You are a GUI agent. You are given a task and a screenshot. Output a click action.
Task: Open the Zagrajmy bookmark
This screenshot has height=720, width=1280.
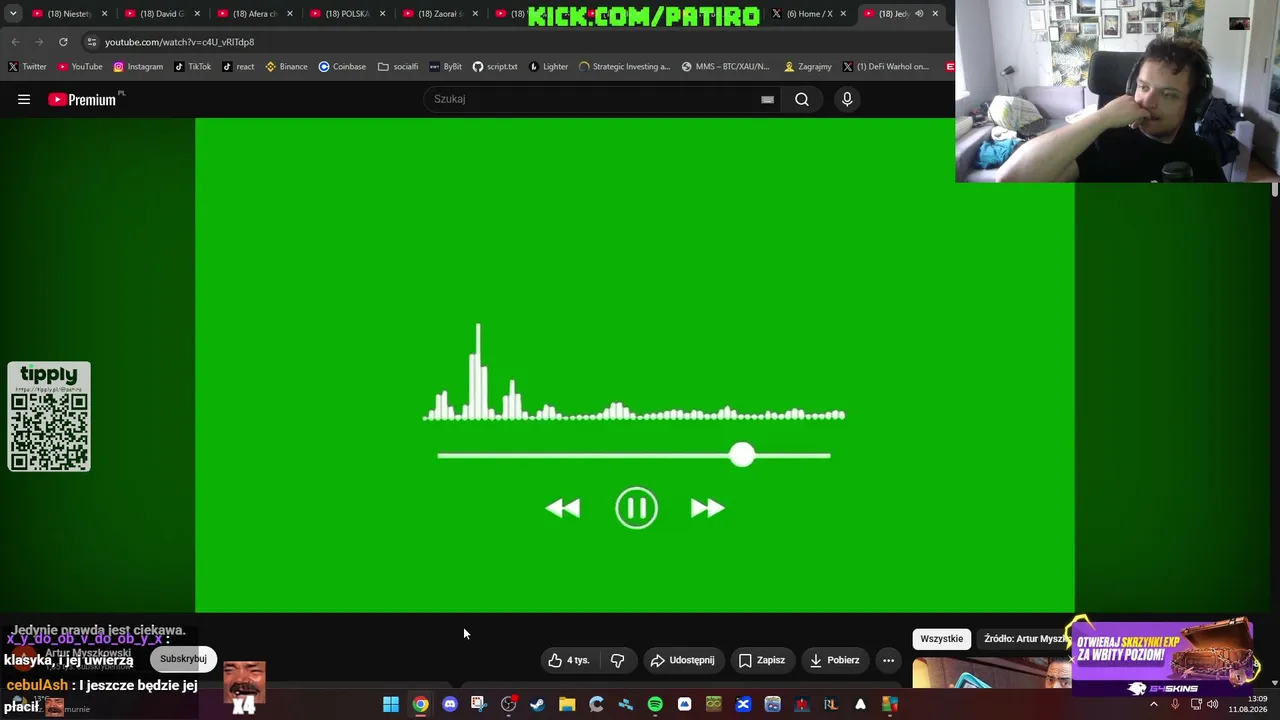[808, 67]
